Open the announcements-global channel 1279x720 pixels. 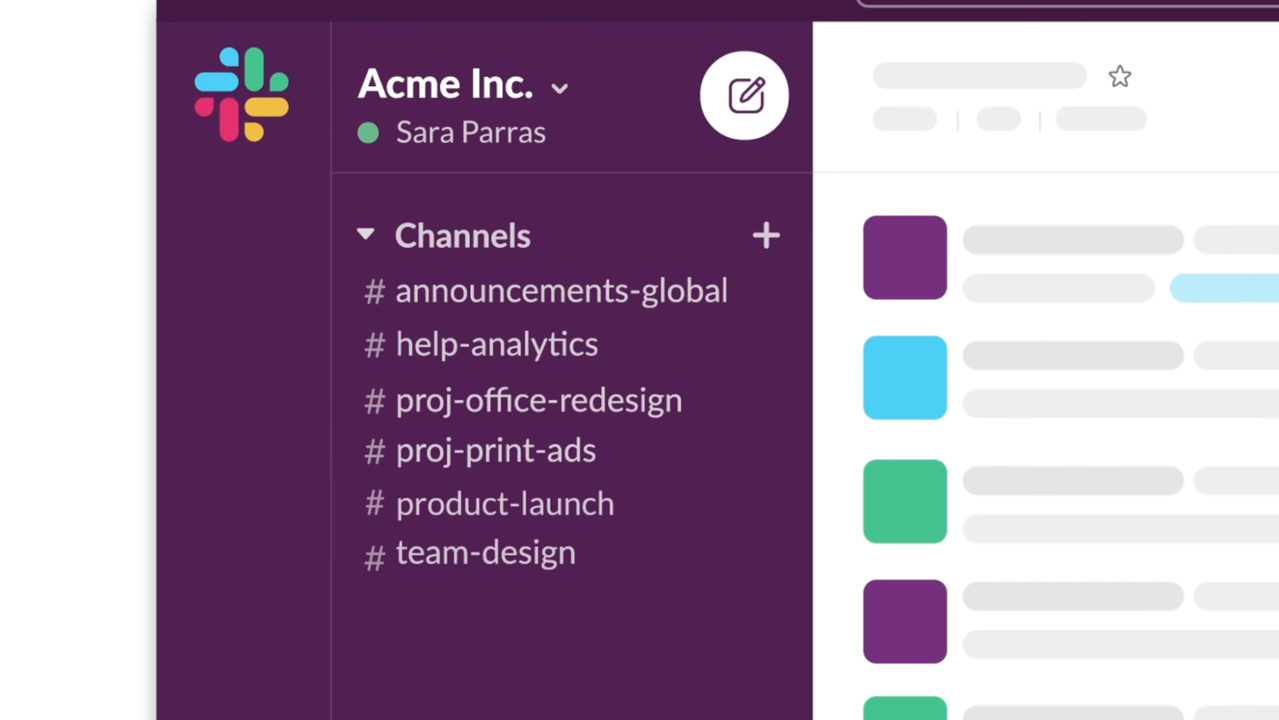pos(561,291)
